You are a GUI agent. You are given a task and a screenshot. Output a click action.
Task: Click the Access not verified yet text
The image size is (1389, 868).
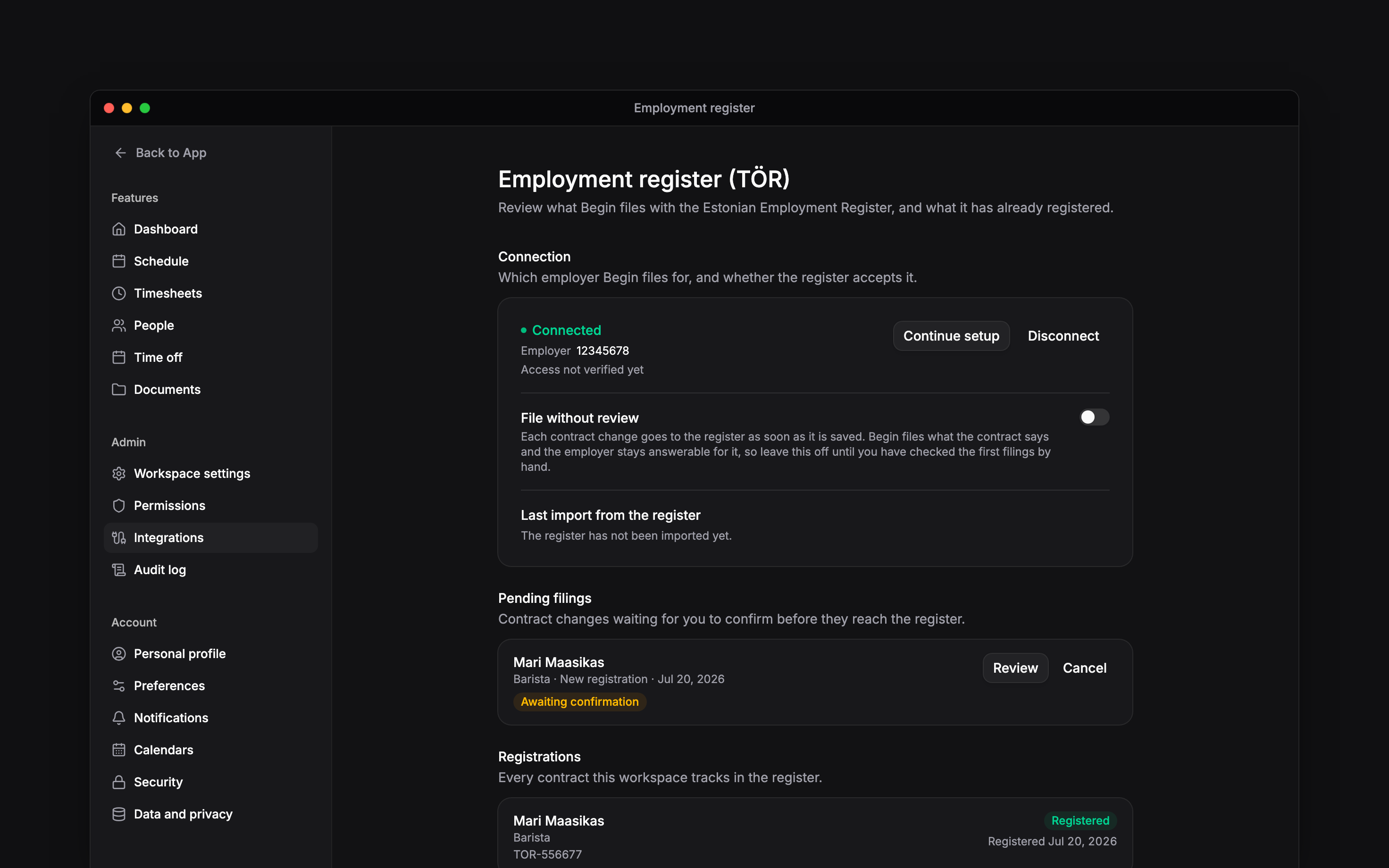[582, 370]
